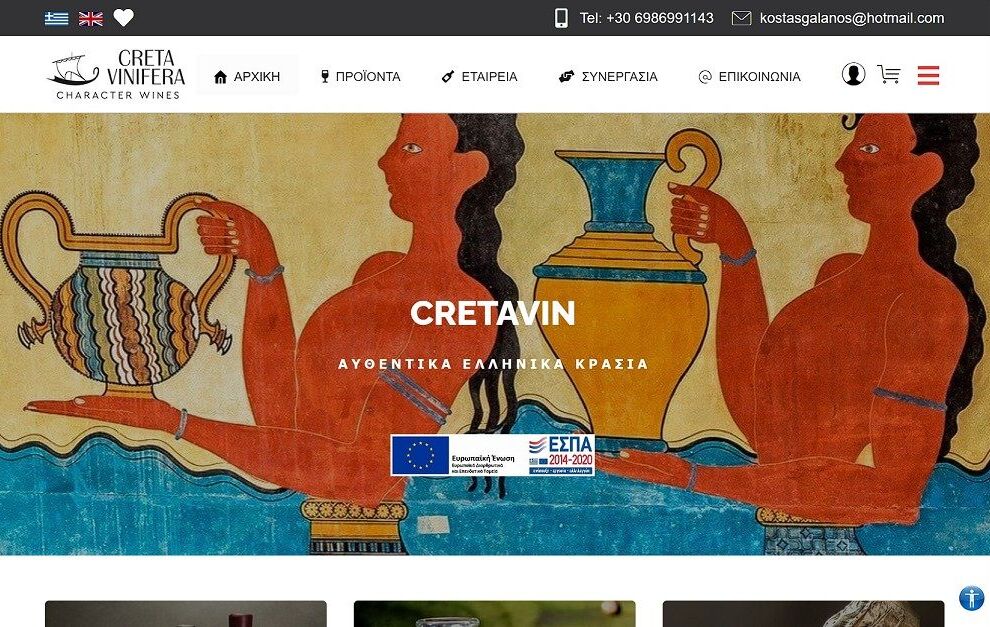Open the user account icon
This screenshot has width=990, height=627.
click(853, 74)
